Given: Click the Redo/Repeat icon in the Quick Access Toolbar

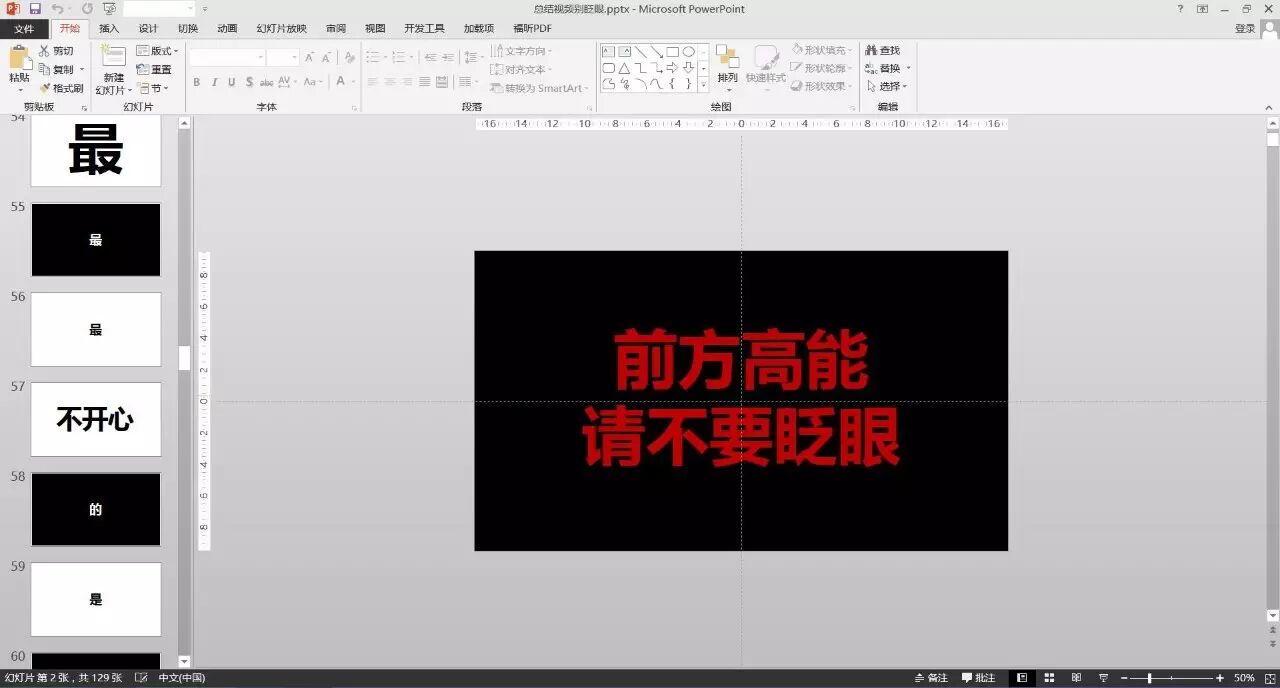Looking at the screenshot, I should tap(87, 8).
